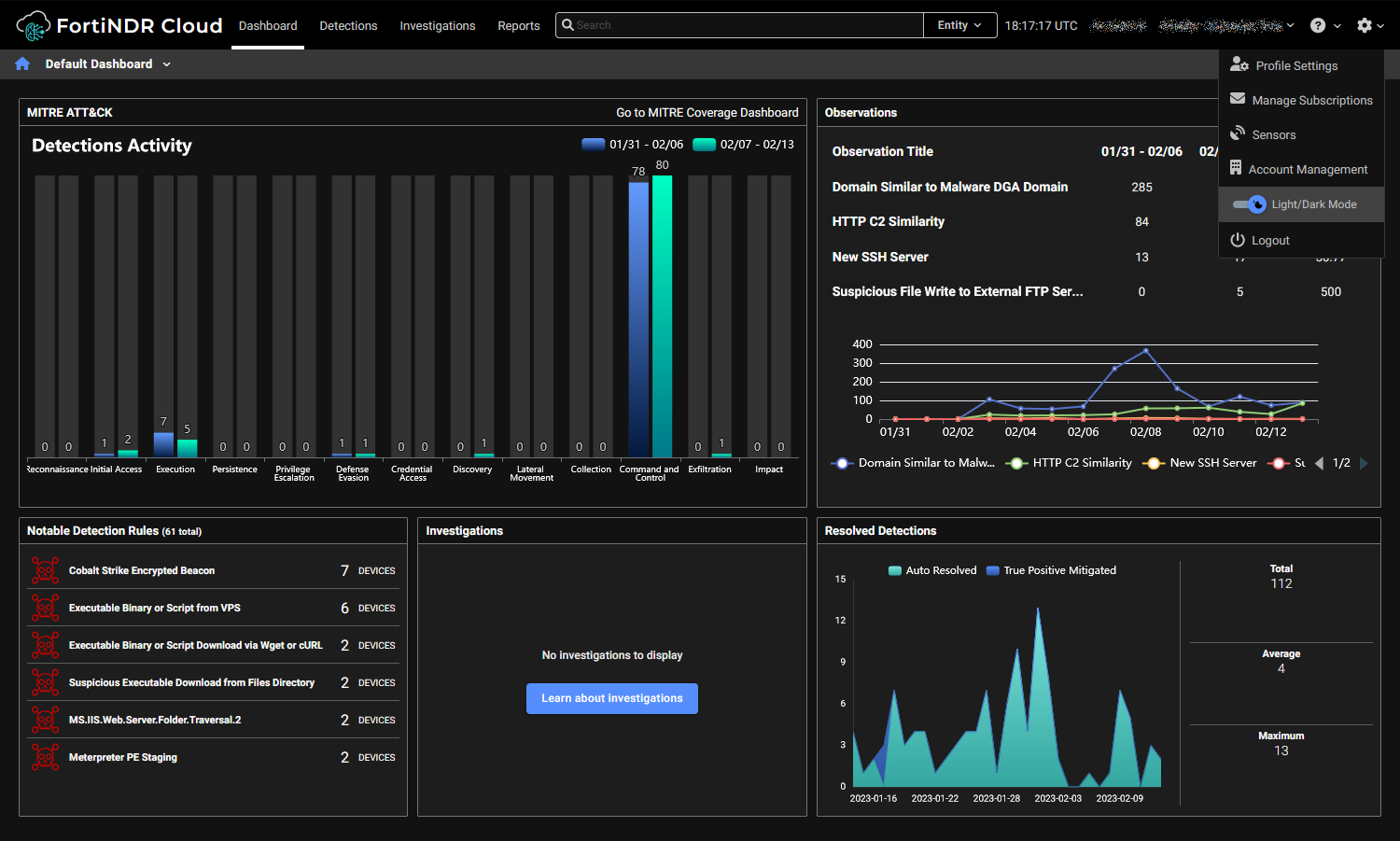The height and width of the screenshot is (841, 1400).
Task: Follow Go to MITRE Coverage Dashboard link
Action: (707, 112)
